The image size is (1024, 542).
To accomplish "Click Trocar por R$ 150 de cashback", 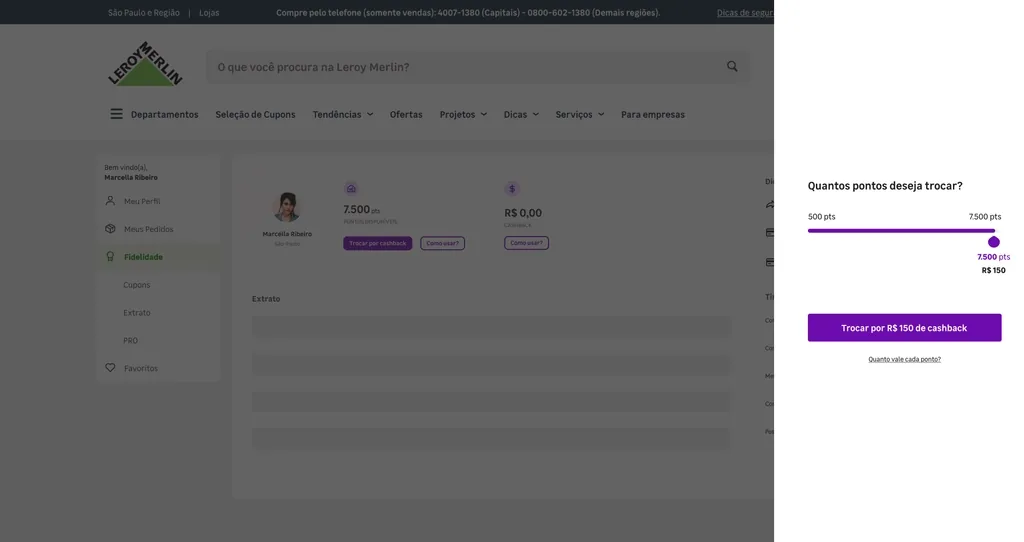I will 904,328.
